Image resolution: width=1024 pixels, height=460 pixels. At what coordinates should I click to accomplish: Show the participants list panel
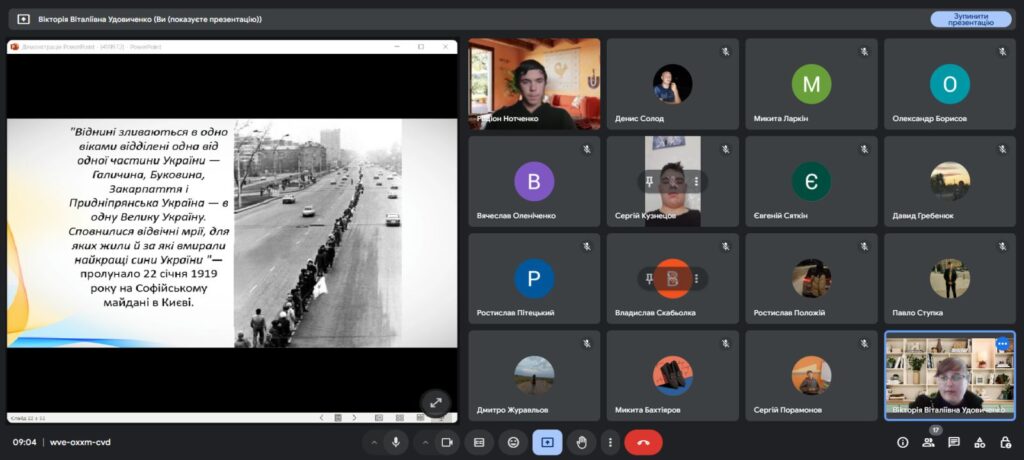click(928, 441)
